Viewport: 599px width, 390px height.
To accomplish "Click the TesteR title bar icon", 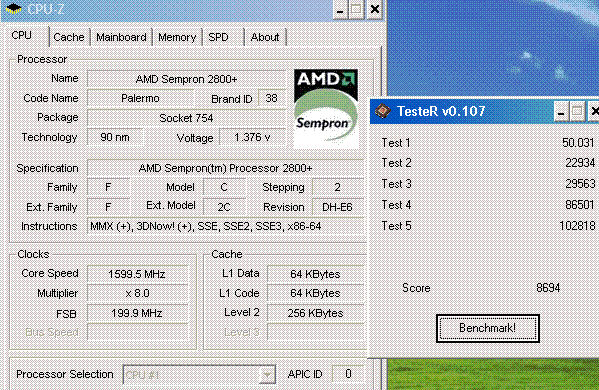I will (383, 111).
